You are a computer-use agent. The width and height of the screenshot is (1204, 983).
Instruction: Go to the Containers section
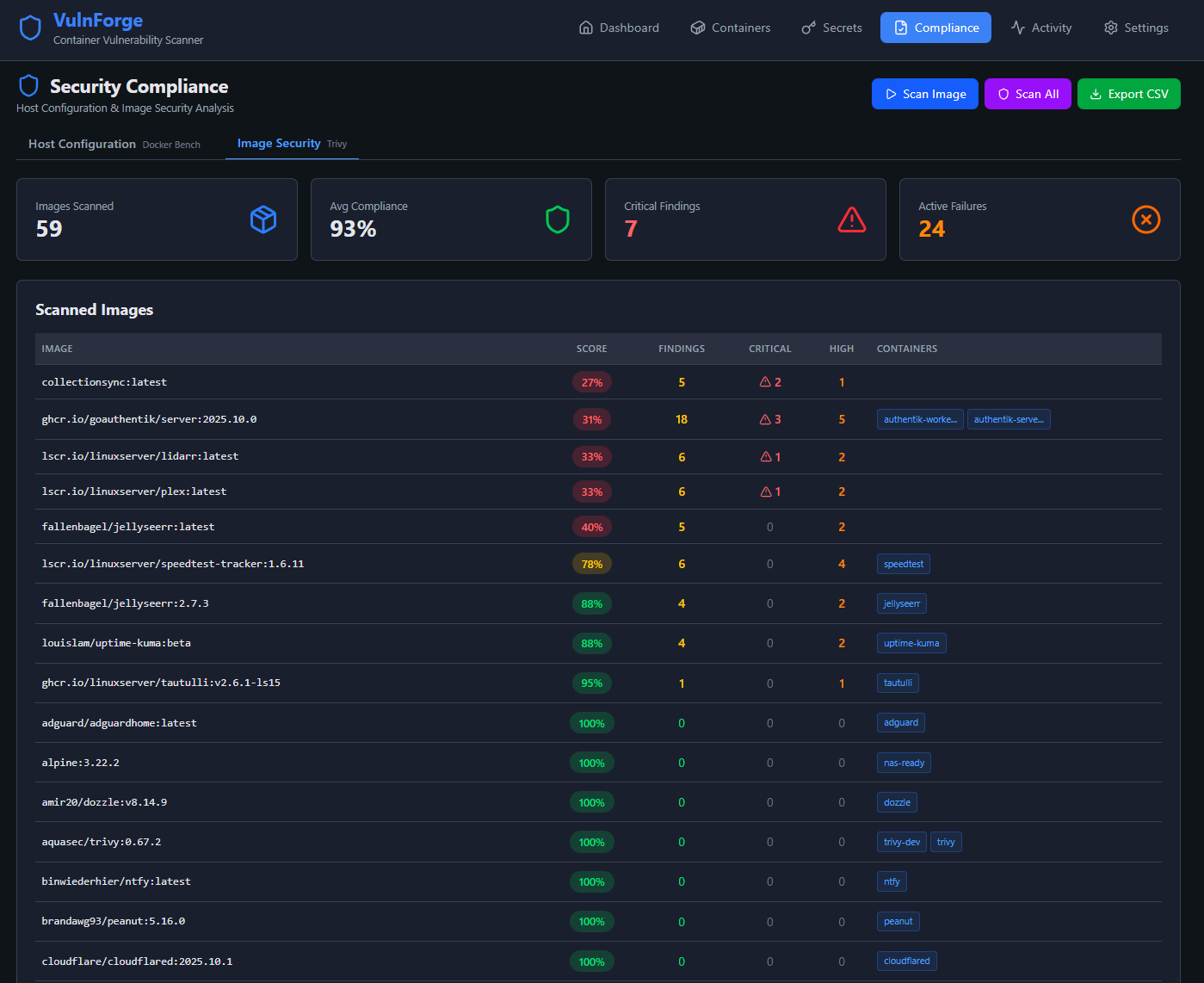click(731, 28)
